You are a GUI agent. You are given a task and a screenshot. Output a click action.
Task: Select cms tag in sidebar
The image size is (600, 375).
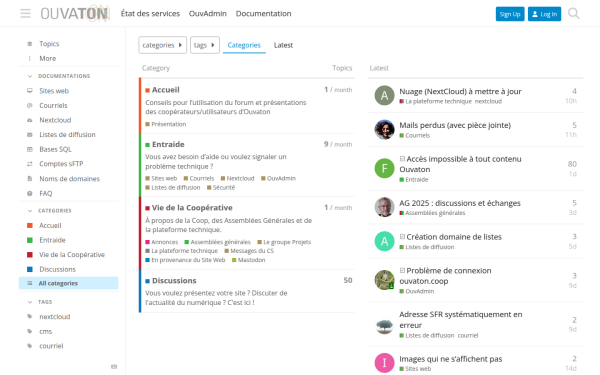point(45,331)
